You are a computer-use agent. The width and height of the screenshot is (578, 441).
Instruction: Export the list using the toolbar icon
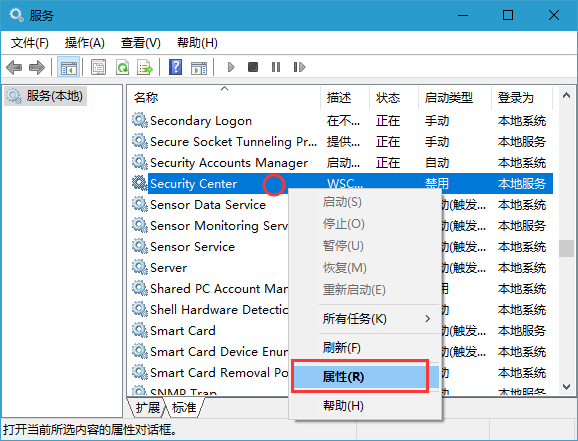(145, 67)
